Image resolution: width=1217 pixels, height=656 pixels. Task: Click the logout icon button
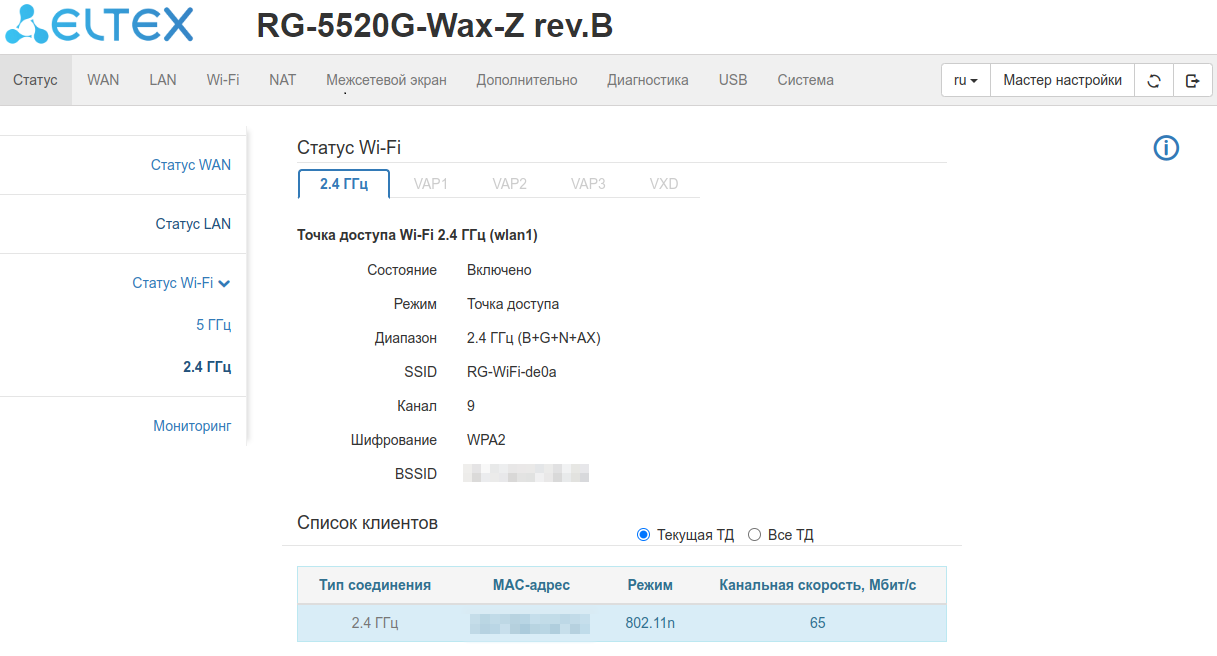tap(1192, 80)
